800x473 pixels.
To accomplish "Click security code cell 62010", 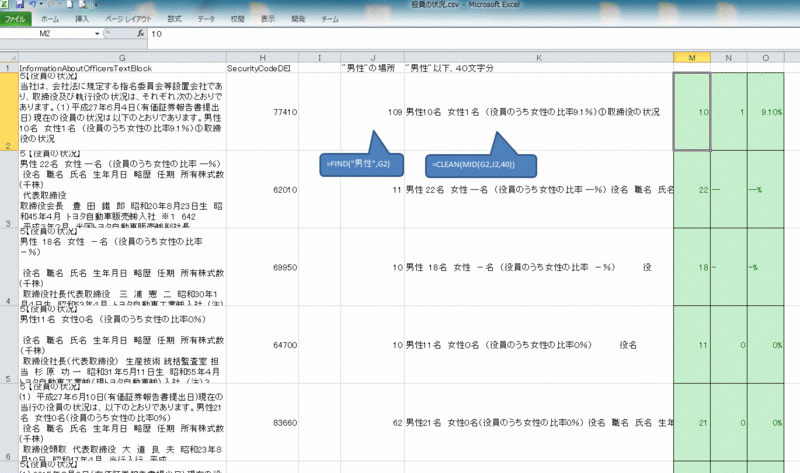I will [x=262, y=189].
